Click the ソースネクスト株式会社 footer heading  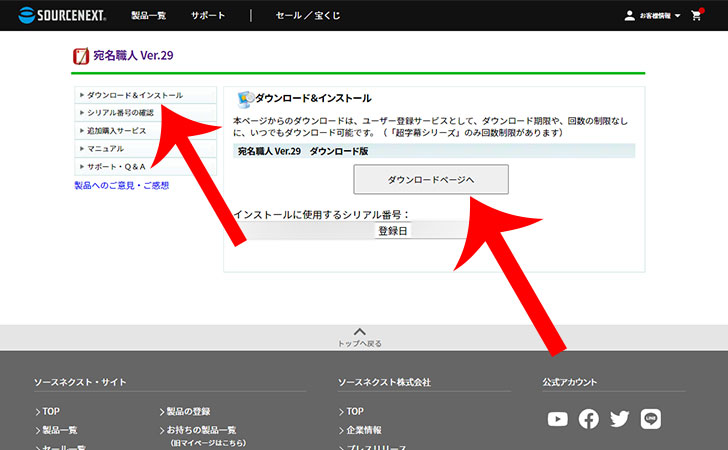384,382
